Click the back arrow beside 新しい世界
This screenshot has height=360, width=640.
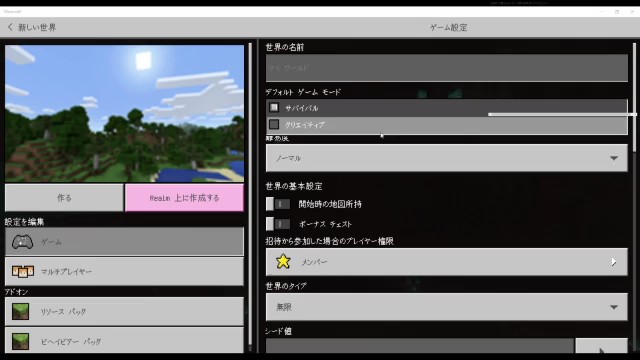[10, 27]
